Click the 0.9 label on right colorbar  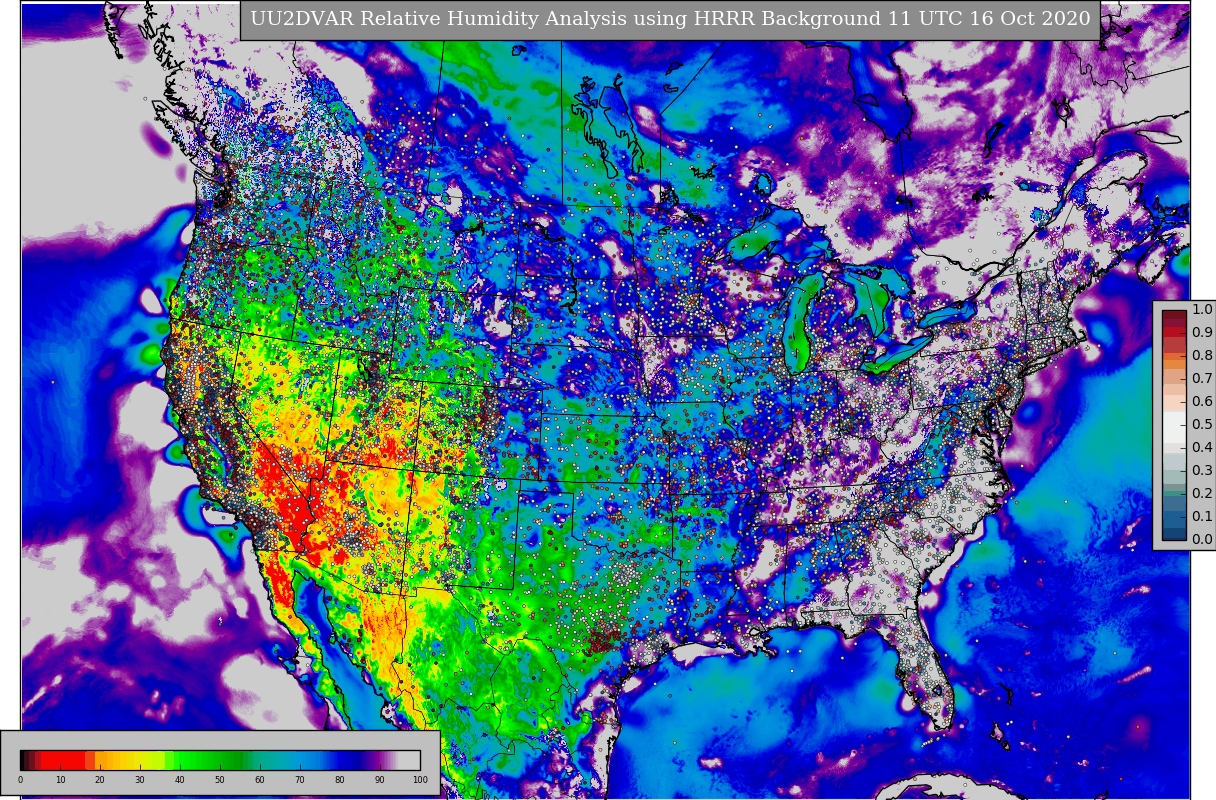pyautogui.click(x=1201, y=333)
